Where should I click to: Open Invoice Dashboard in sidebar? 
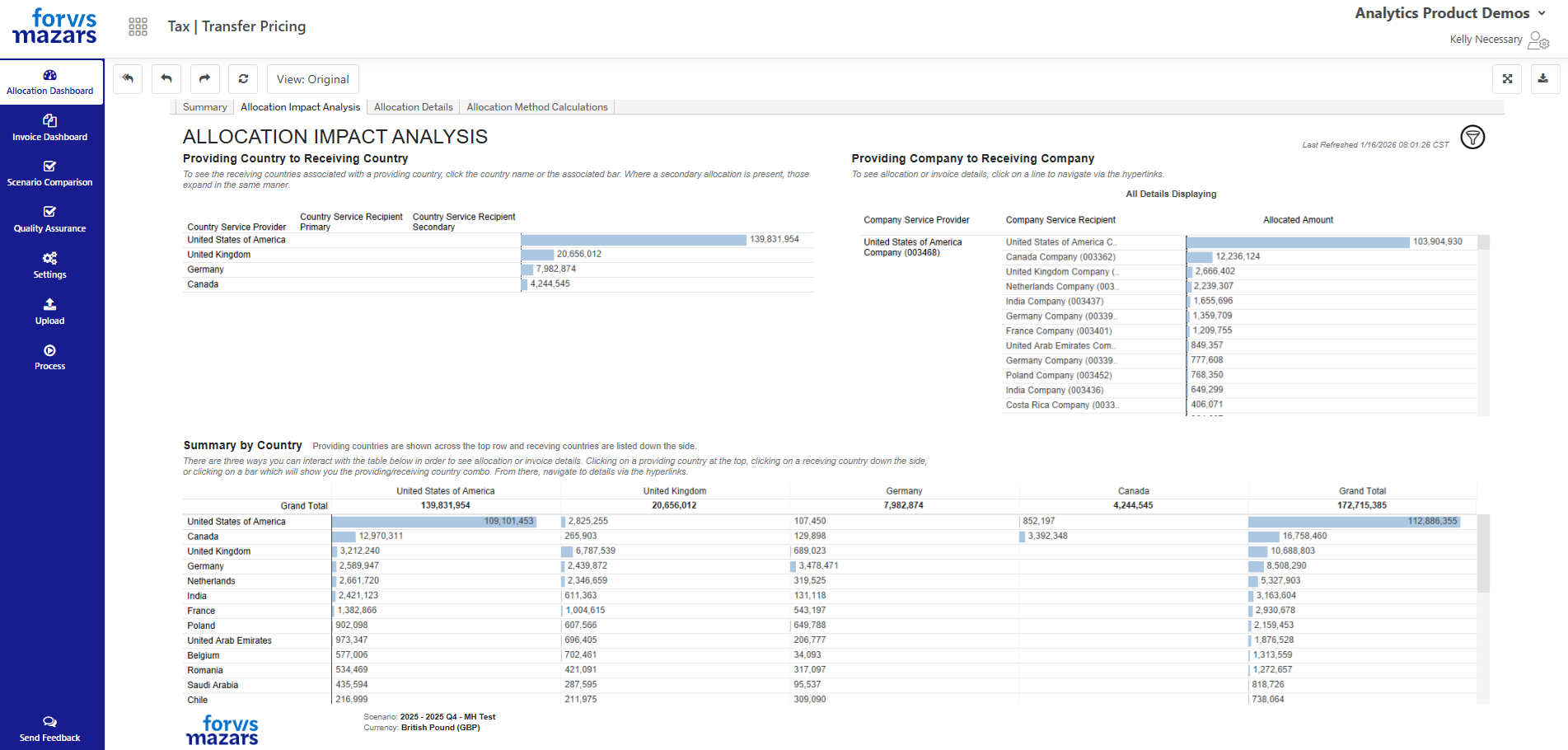click(50, 128)
